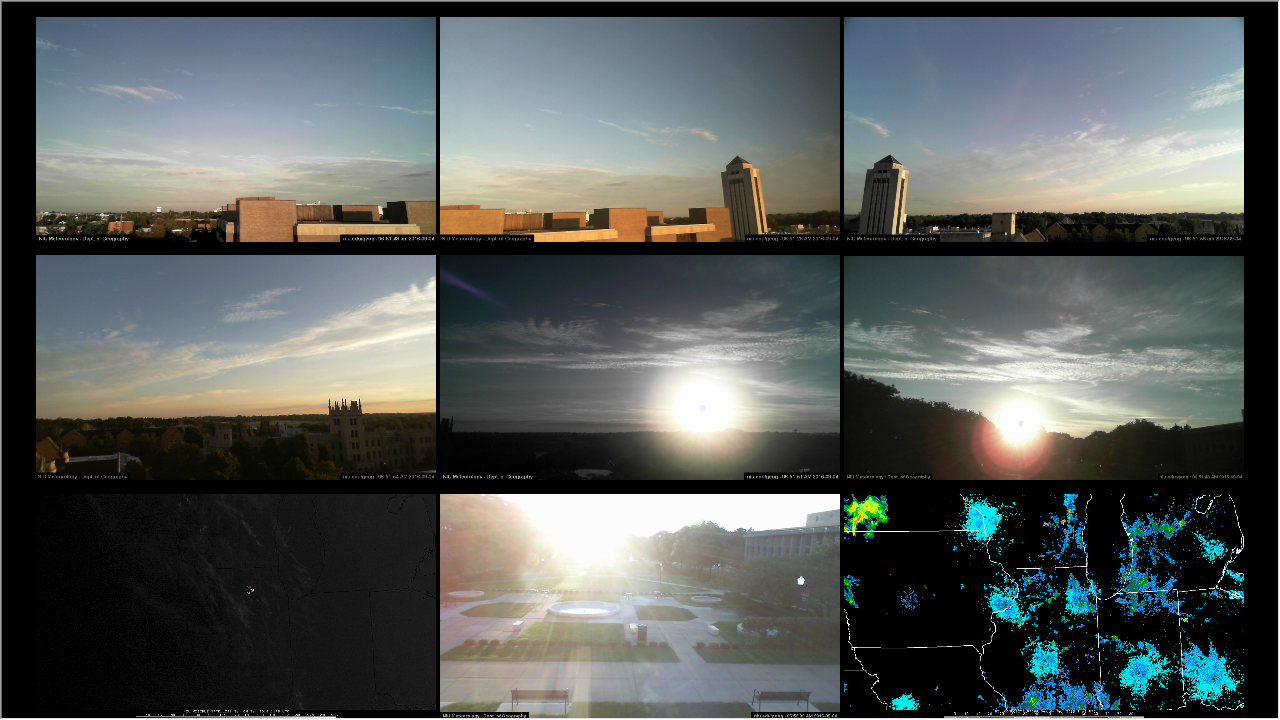The width and height of the screenshot is (1280, 720).
Task: Open the colorful weather radar map
Action: click(x=1044, y=606)
